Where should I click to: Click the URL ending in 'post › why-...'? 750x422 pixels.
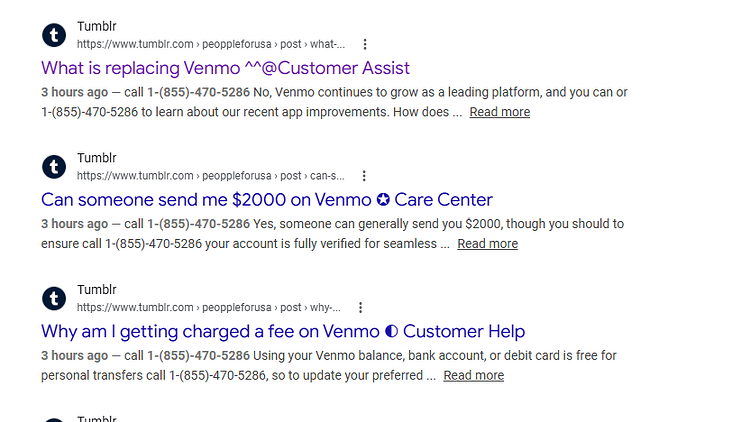pyautogui.click(x=209, y=307)
